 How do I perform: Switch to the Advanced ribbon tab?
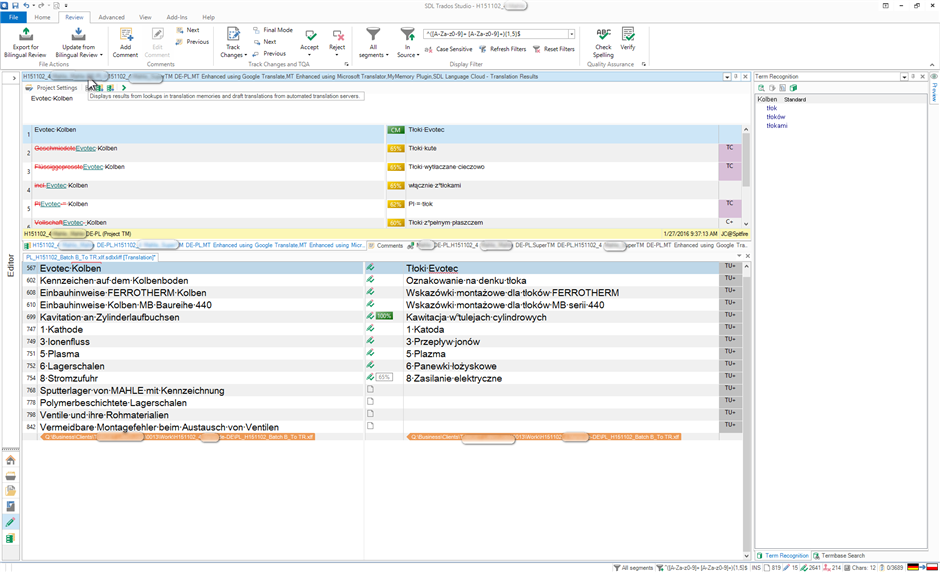point(112,17)
